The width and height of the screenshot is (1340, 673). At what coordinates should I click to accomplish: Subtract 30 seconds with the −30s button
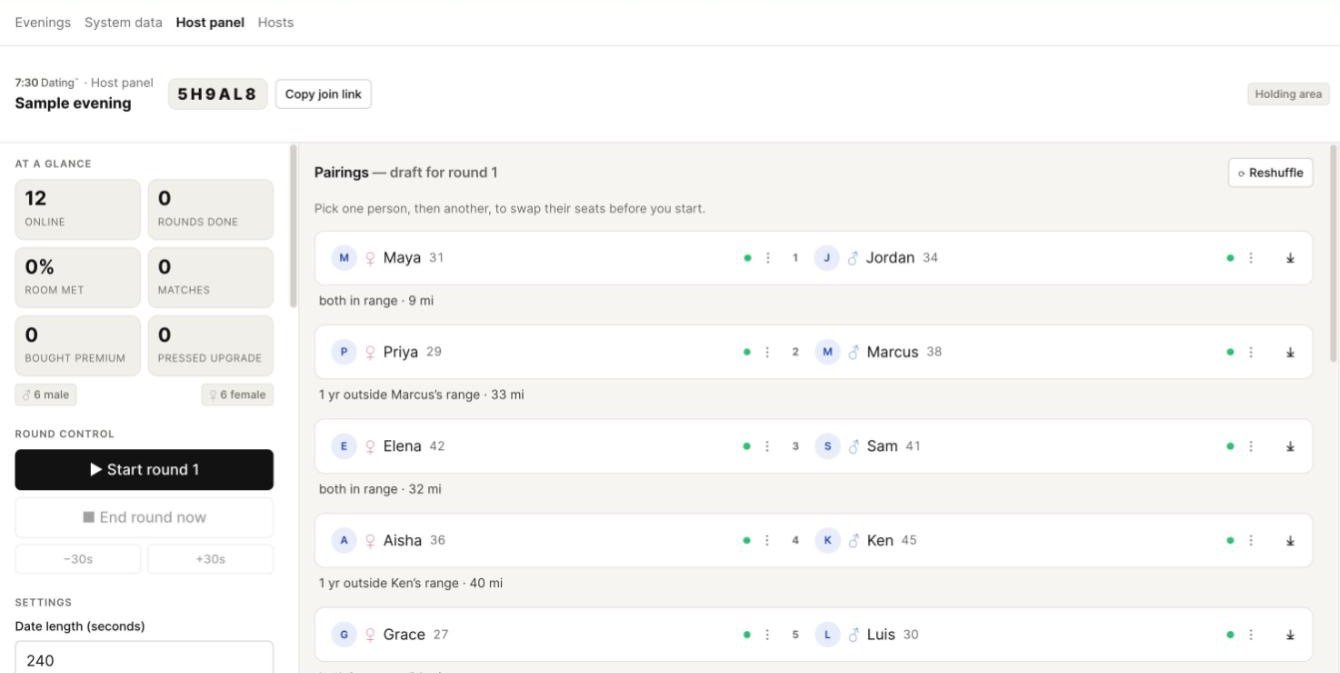point(78,559)
